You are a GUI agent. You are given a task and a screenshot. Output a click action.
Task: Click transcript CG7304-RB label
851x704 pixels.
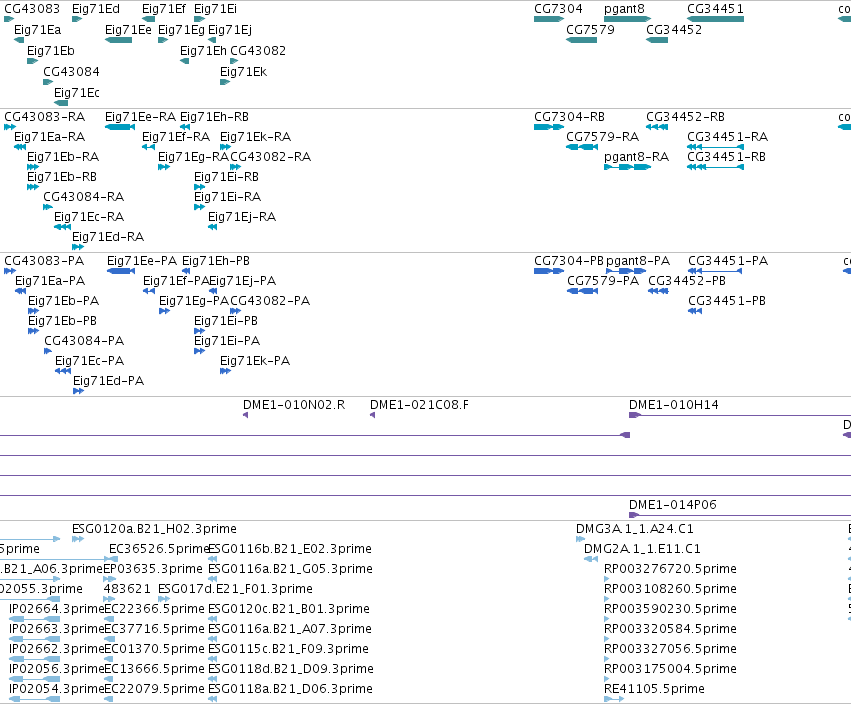point(569,117)
